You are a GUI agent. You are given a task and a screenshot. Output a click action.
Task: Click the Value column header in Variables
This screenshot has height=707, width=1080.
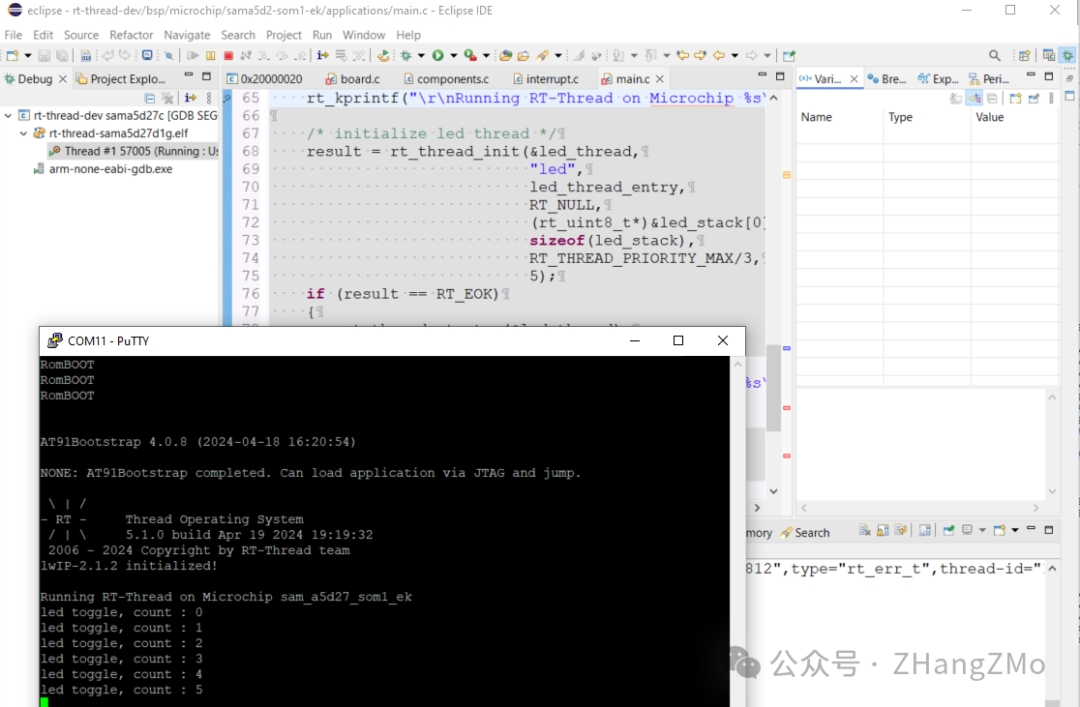click(990, 117)
